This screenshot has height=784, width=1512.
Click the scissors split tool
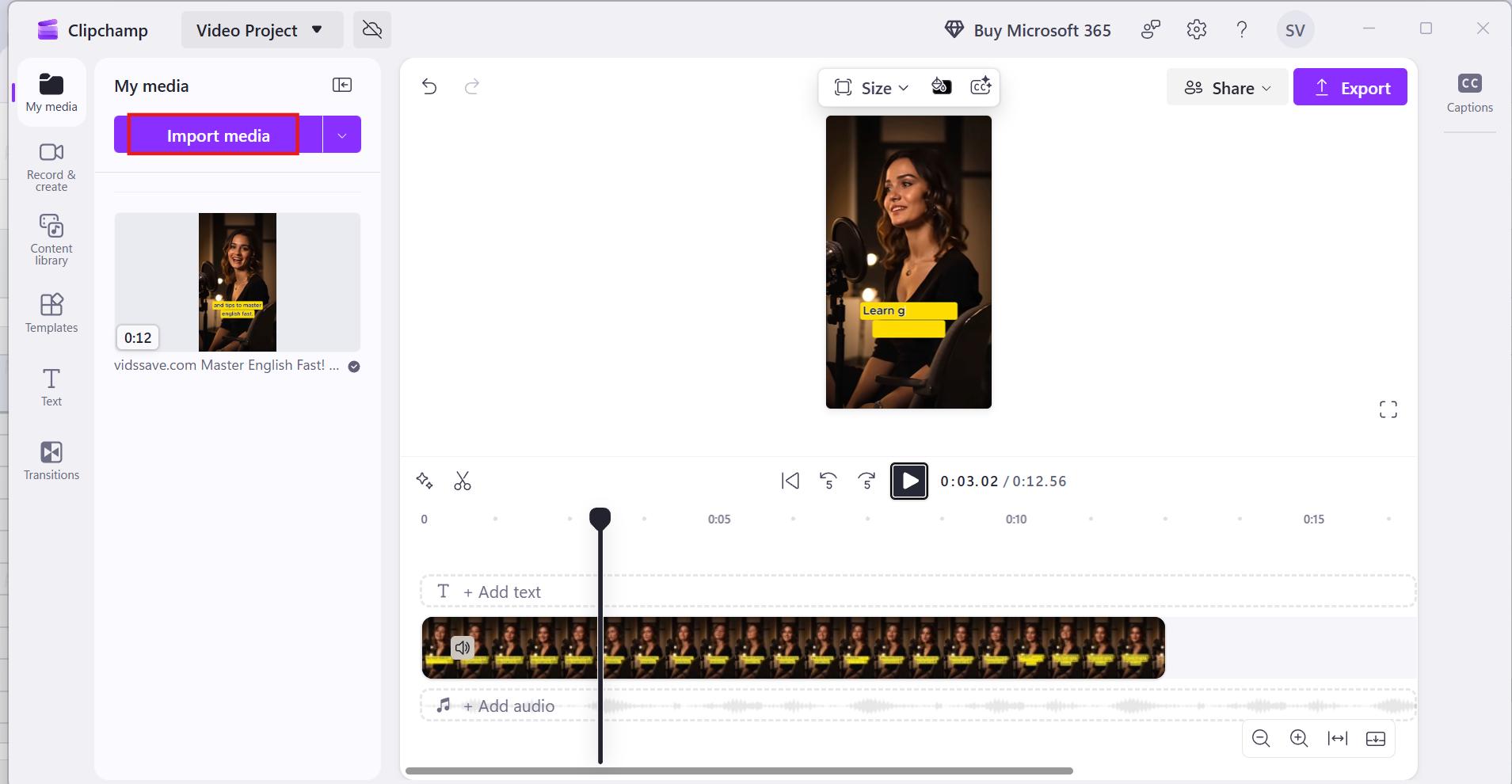coord(463,481)
